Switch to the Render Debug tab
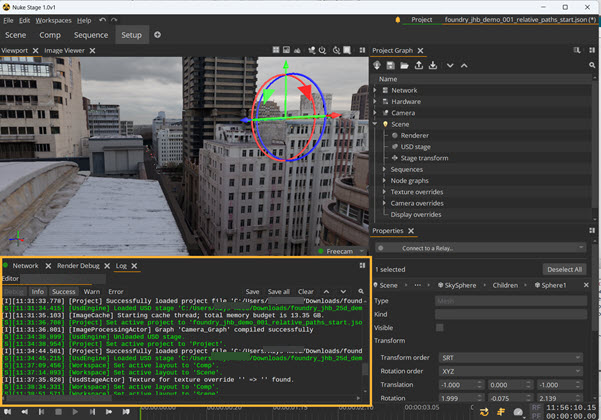Viewport: 601px width, 420px height. coord(78,266)
